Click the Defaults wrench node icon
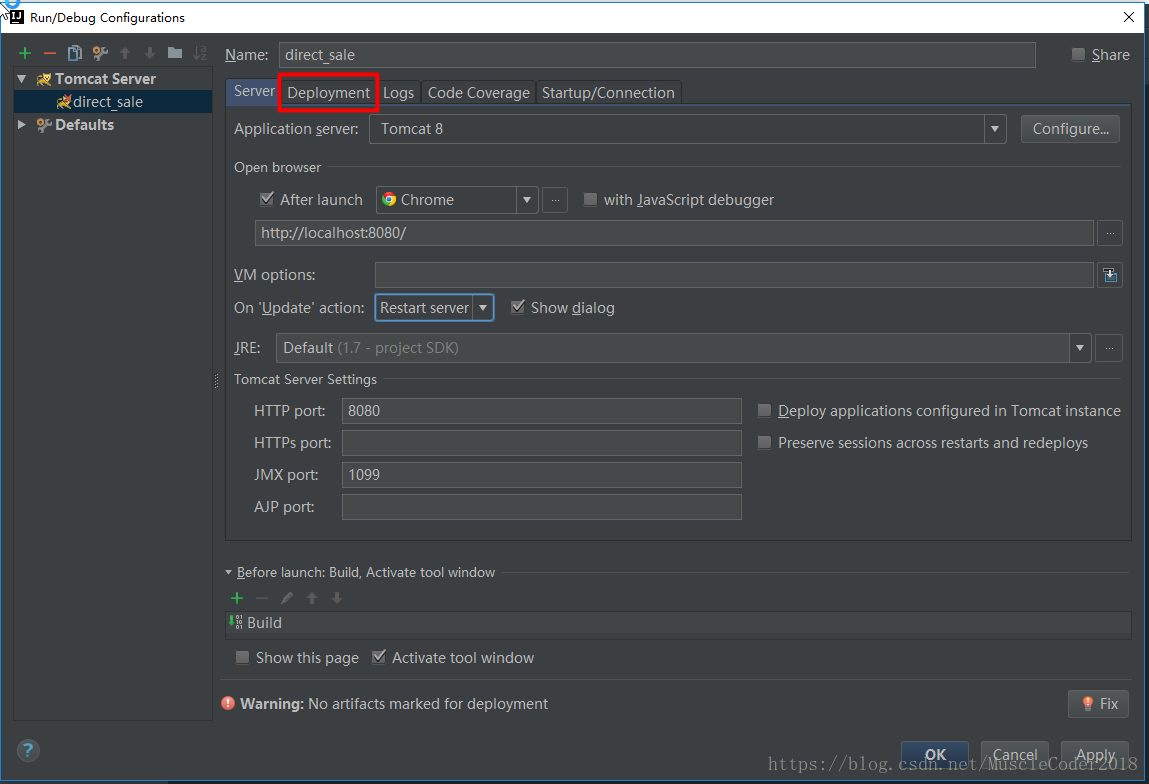The width and height of the screenshot is (1149, 784). pos(44,125)
